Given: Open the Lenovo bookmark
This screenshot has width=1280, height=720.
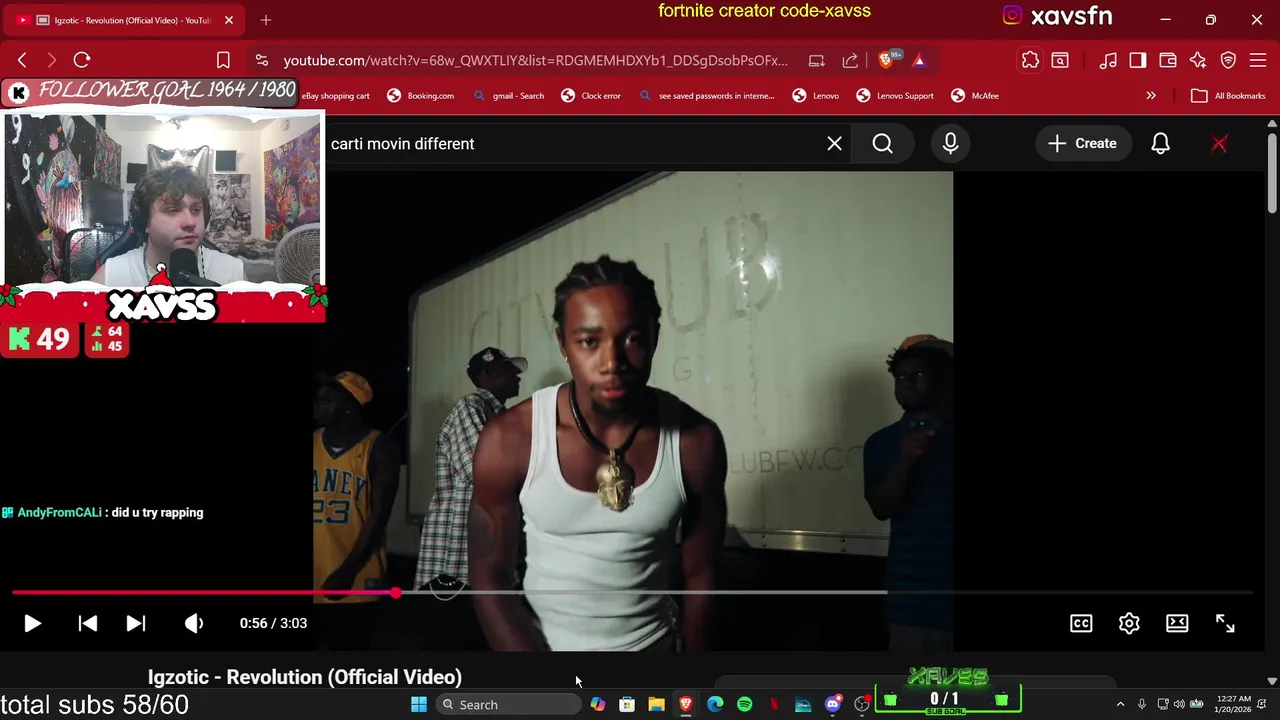Looking at the screenshot, I should [816, 96].
